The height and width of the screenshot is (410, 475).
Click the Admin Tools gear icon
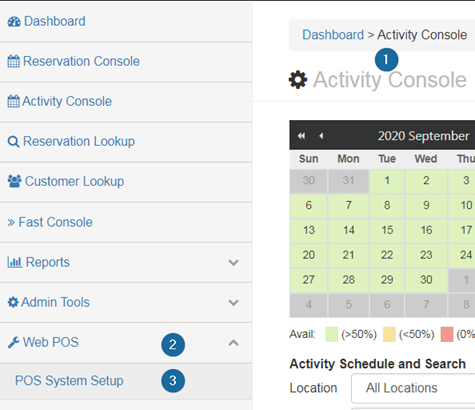click(x=13, y=302)
